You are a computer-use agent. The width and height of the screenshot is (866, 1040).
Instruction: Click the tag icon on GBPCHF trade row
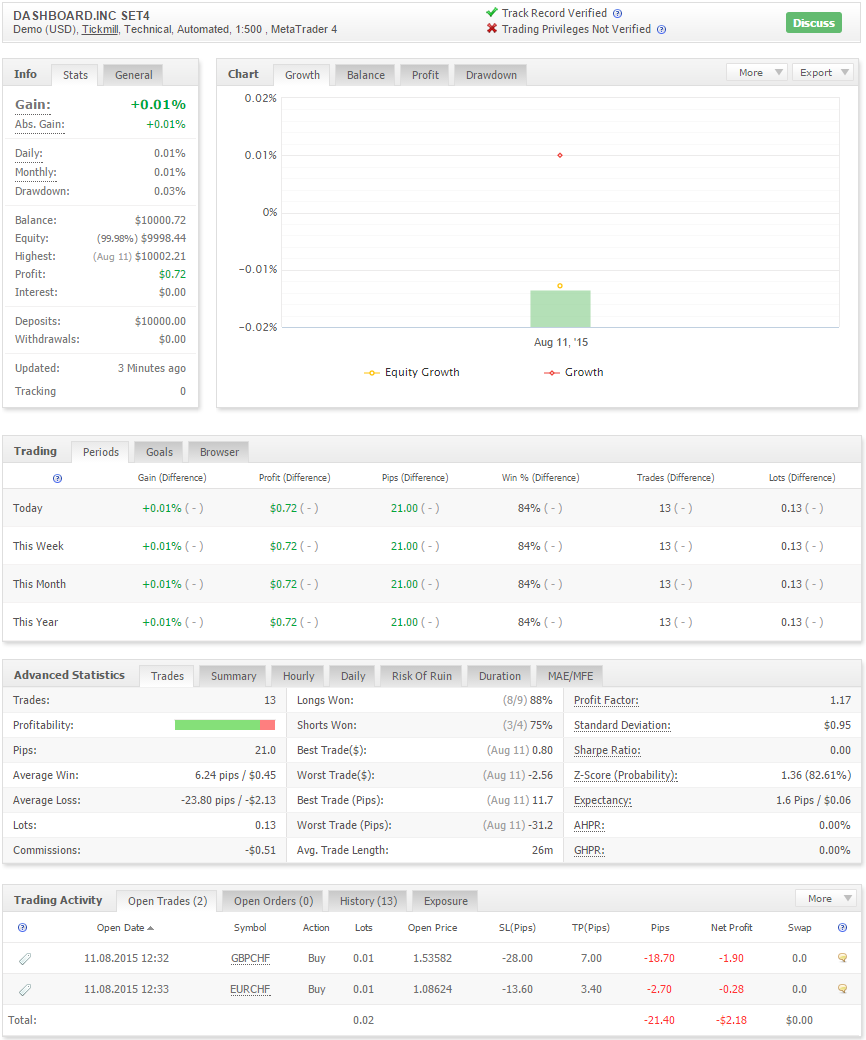[25, 958]
